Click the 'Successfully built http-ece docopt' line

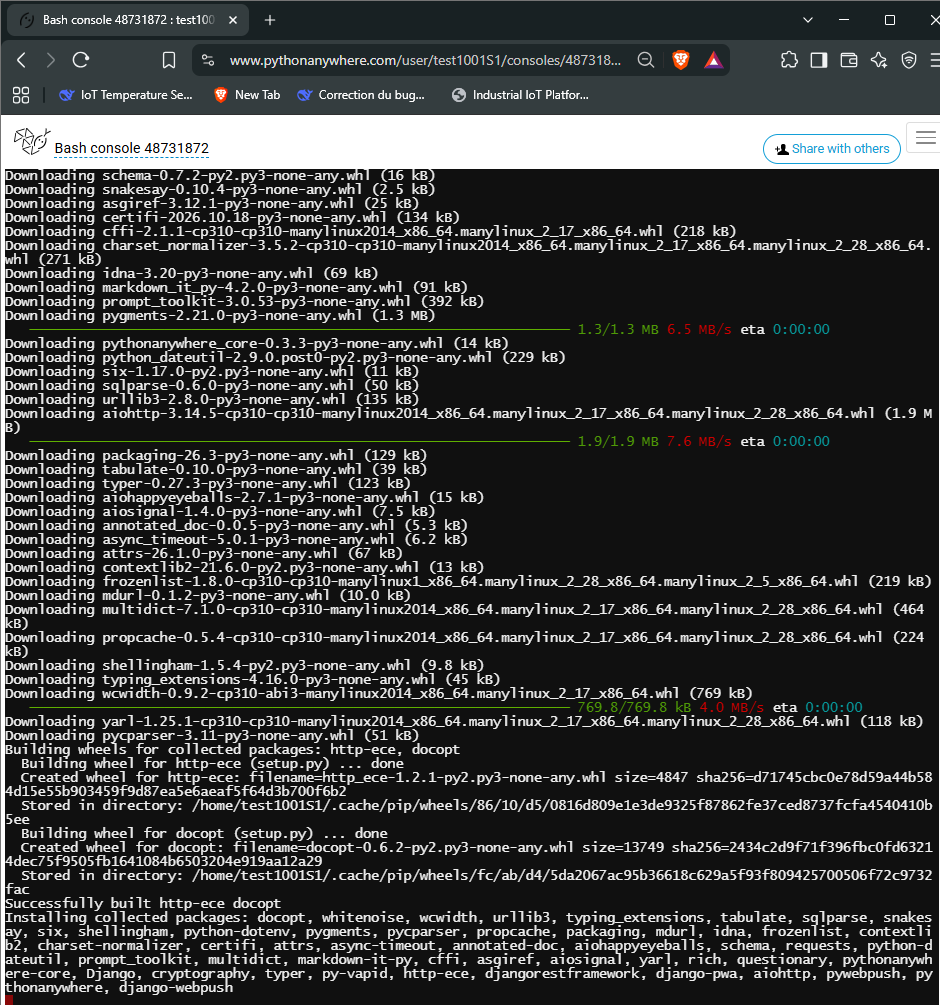143,903
